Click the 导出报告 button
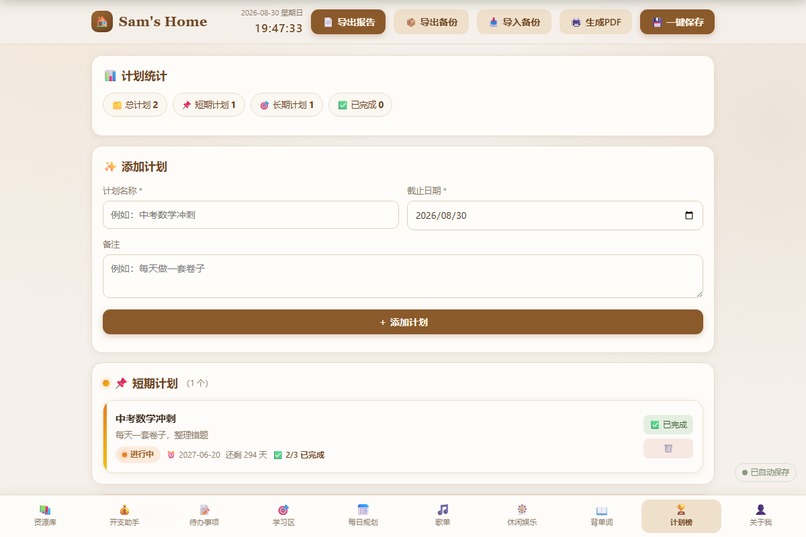 click(x=348, y=22)
